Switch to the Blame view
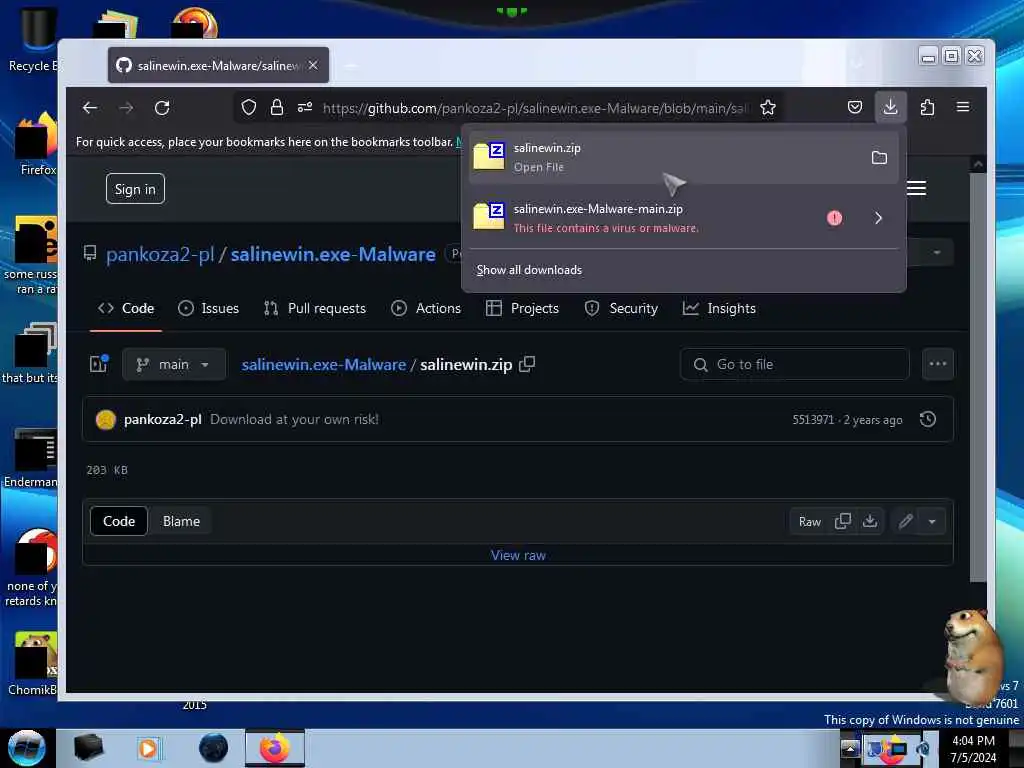This screenshot has width=1024, height=768. click(182, 521)
